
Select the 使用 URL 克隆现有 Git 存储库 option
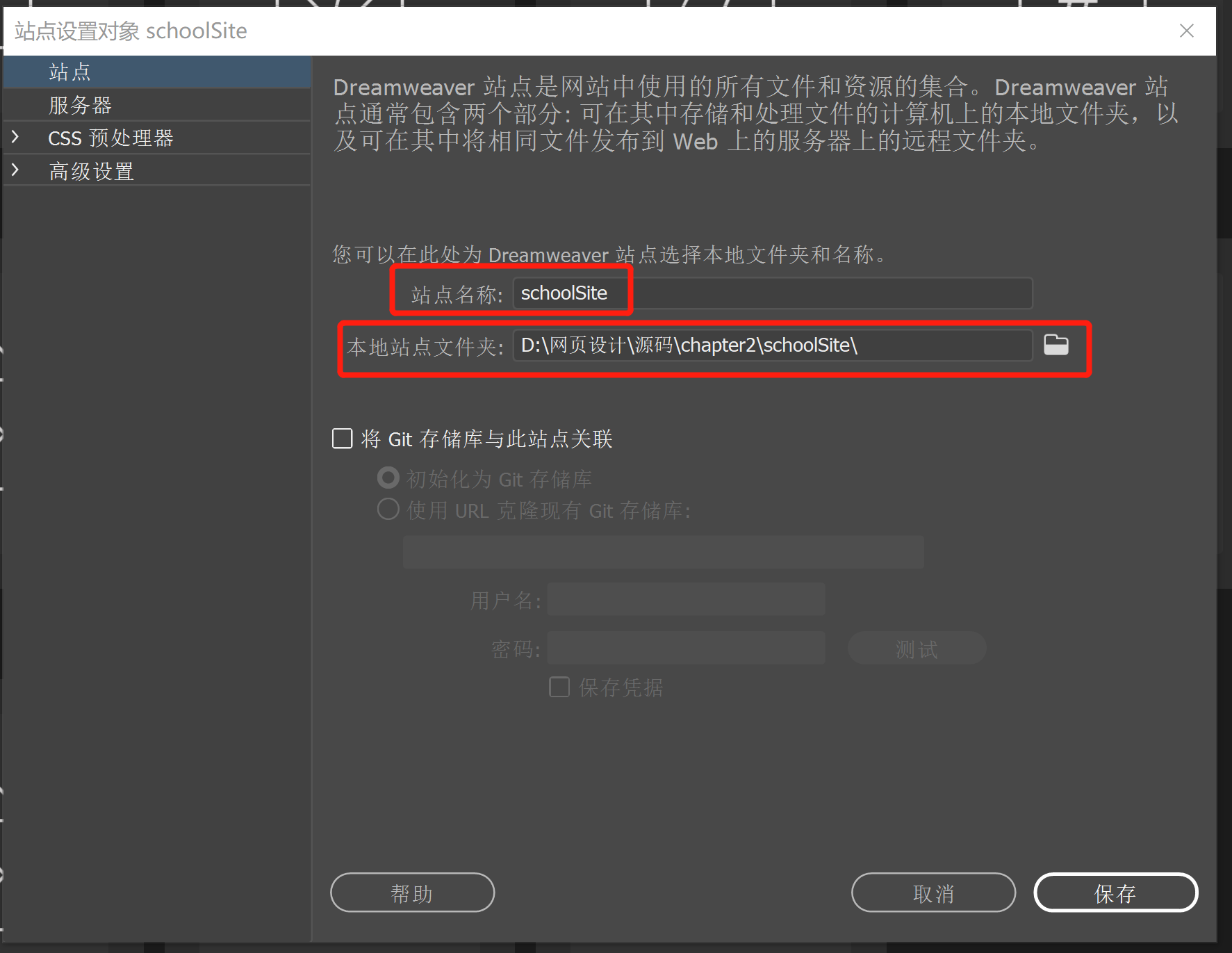pyautogui.click(x=388, y=510)
